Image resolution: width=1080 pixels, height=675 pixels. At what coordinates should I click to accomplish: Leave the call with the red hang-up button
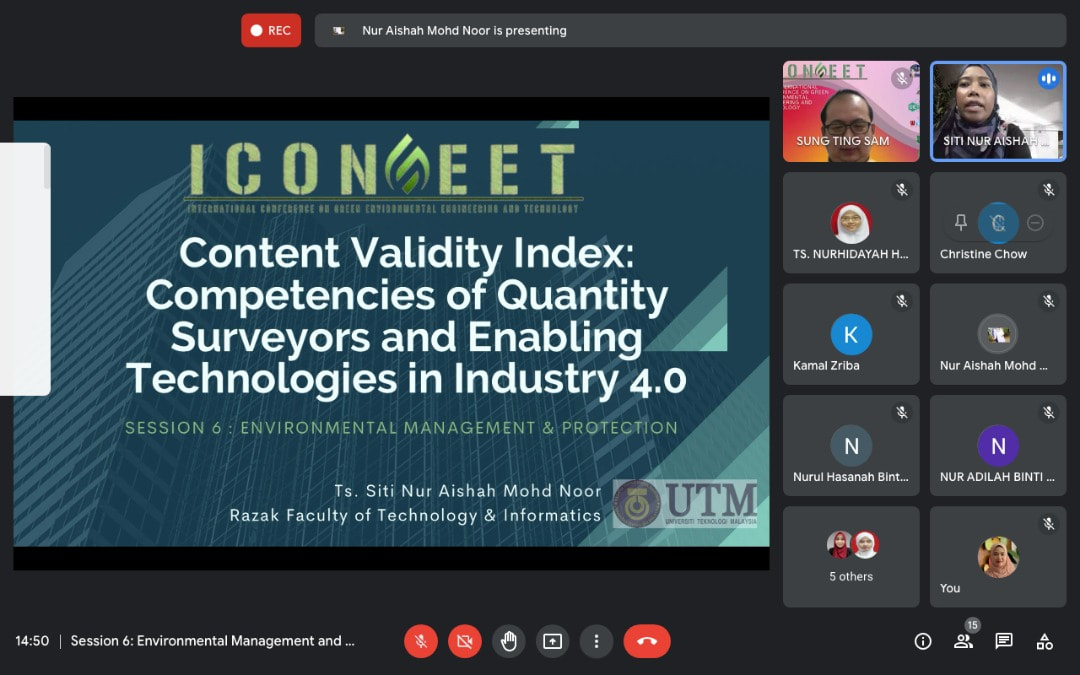(647, 641)
